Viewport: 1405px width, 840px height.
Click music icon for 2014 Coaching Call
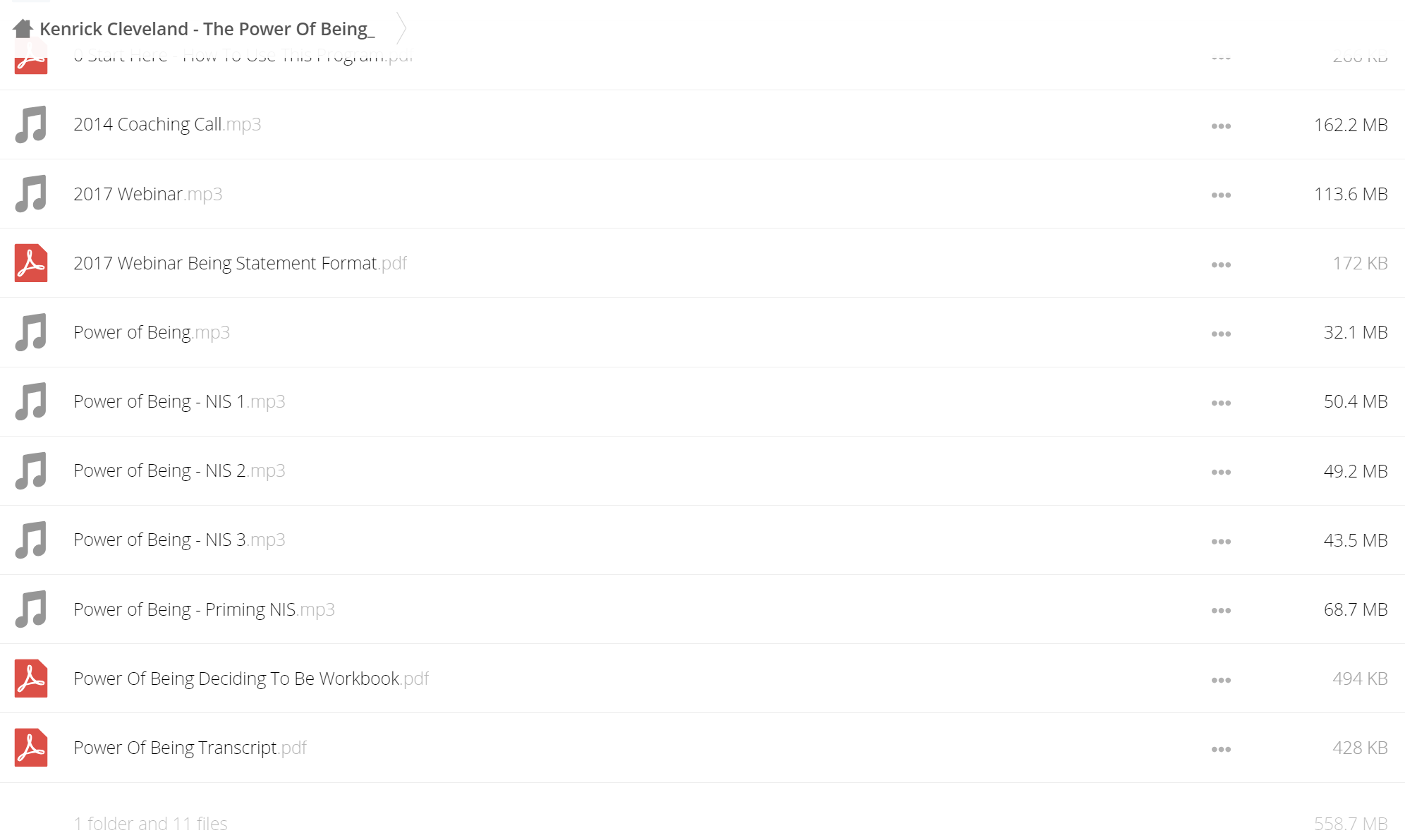(x=31, y=124)
